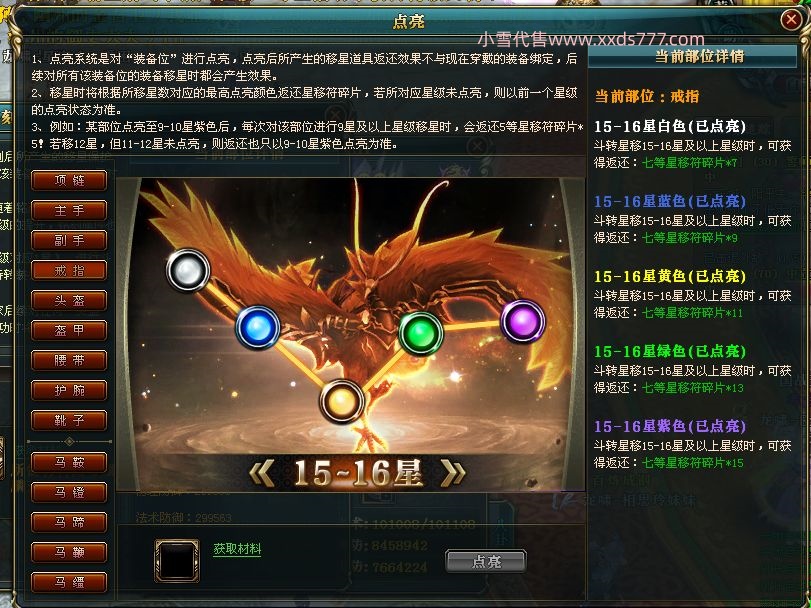
Task: Open 获取材料 link
Action: click(237, 549)
